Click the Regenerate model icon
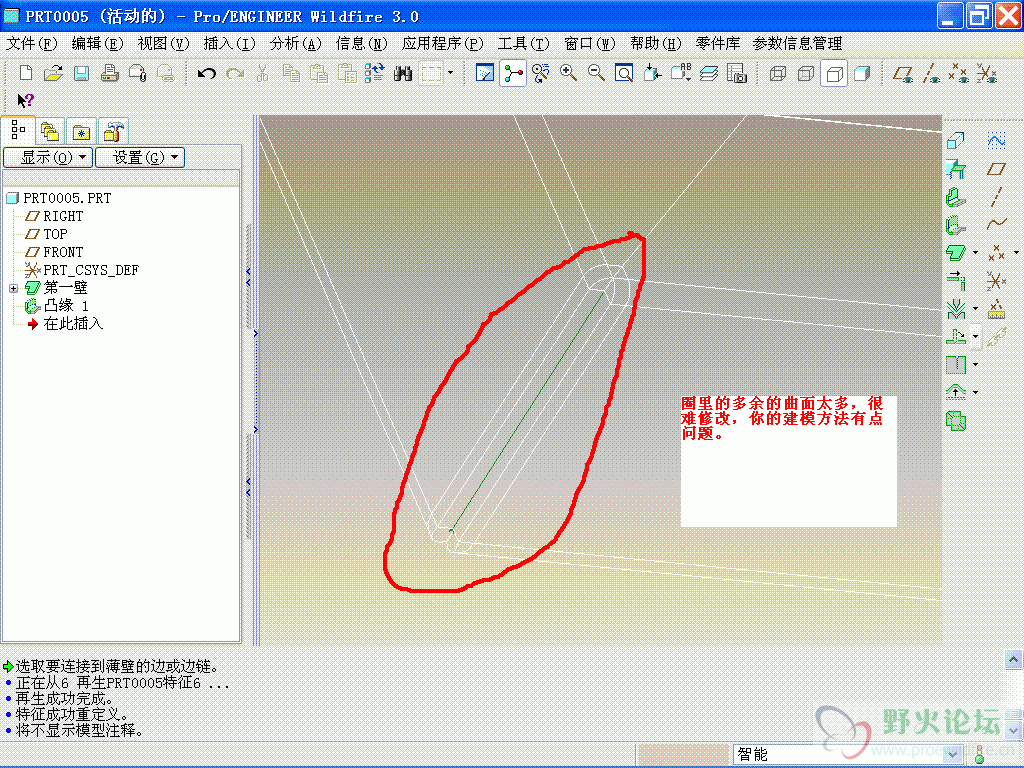Screen dimensions: 1024x768 374,73
